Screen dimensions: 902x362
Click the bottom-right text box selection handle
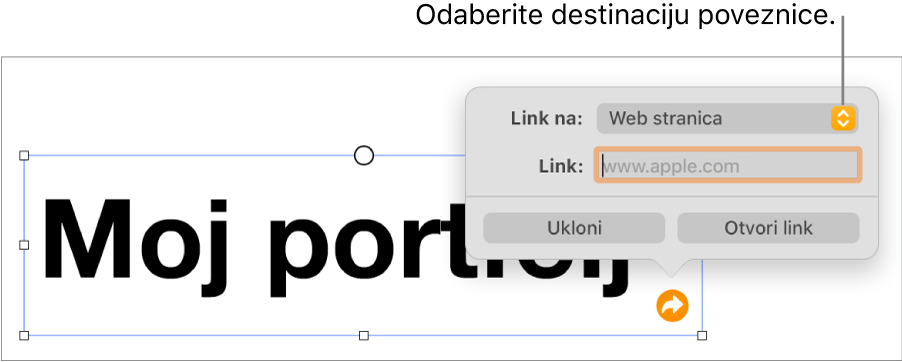coord(702,336)
